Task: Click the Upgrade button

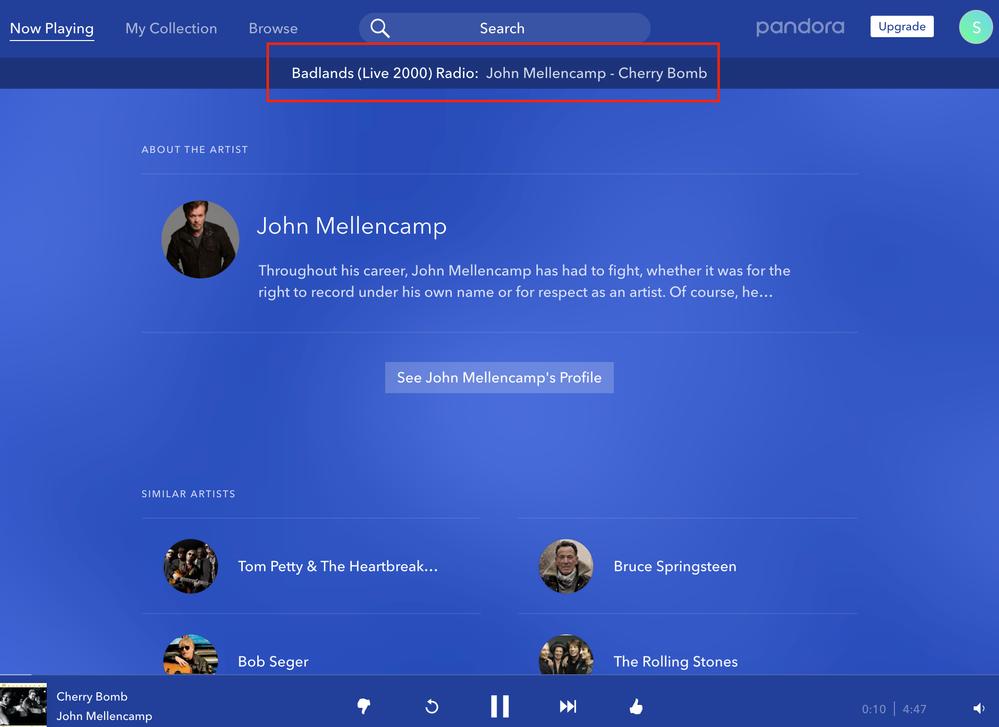Action: click(902, 27)
